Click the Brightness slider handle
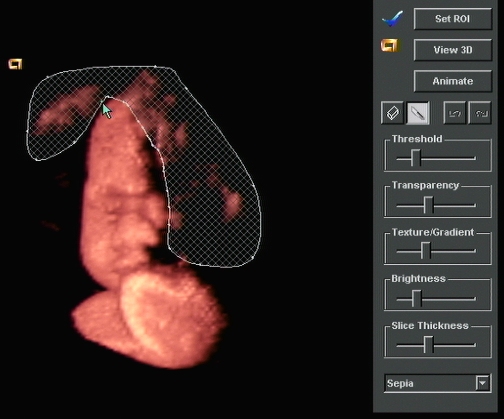Image resolution: width=504 pixels, height=419 pixels. [416, 298]
